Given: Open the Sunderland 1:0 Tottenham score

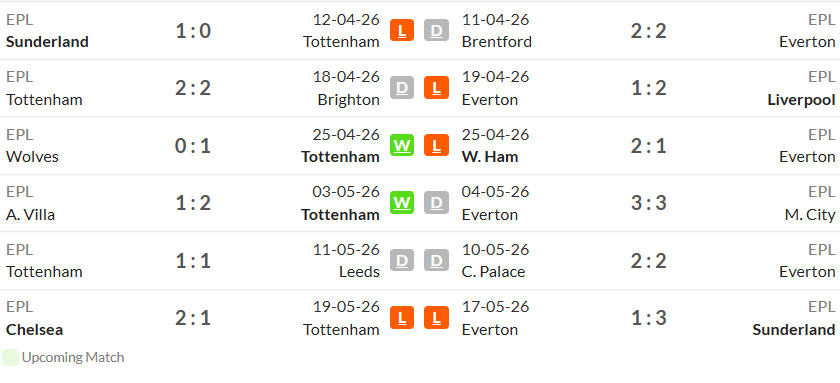Looking at the screenshot, I should coord(193,31).
